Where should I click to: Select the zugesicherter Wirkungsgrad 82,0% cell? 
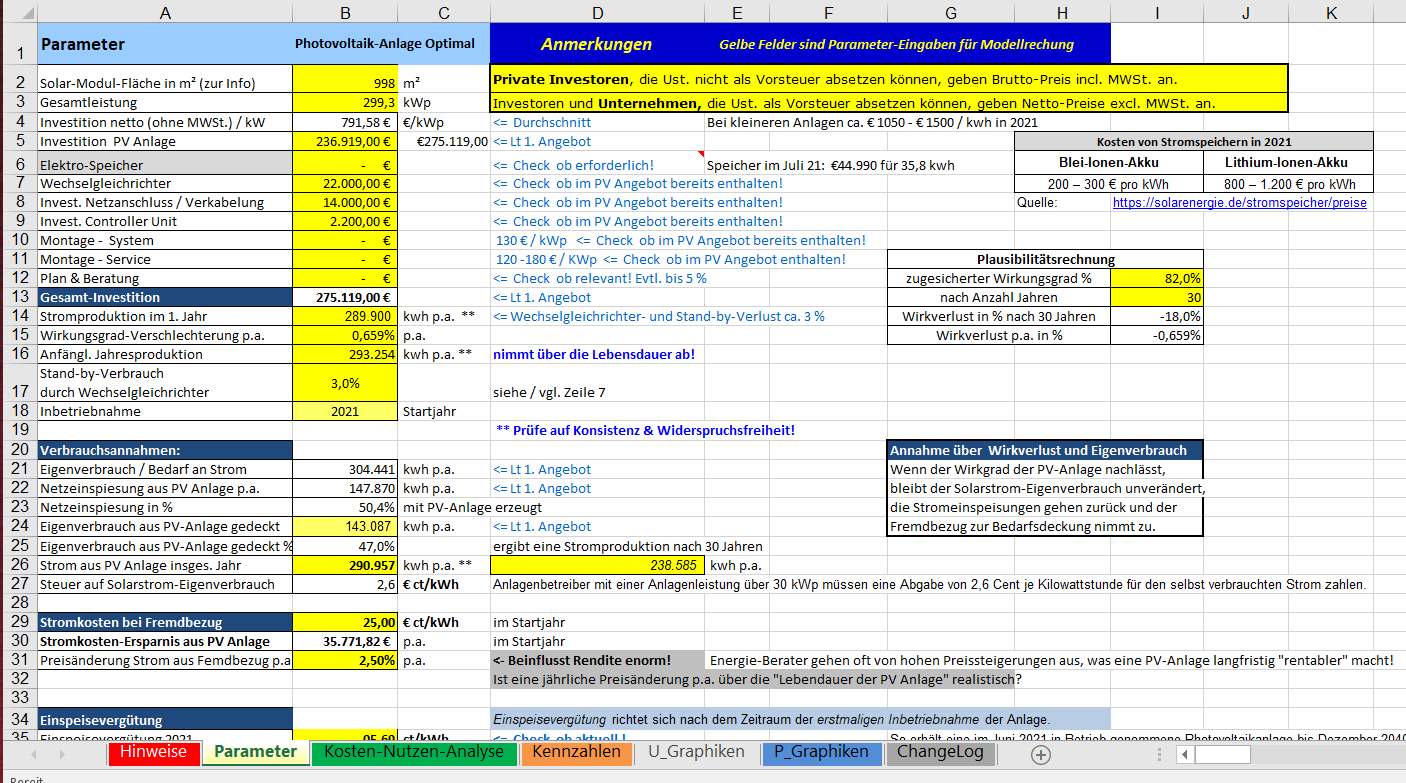point(1156,279)
